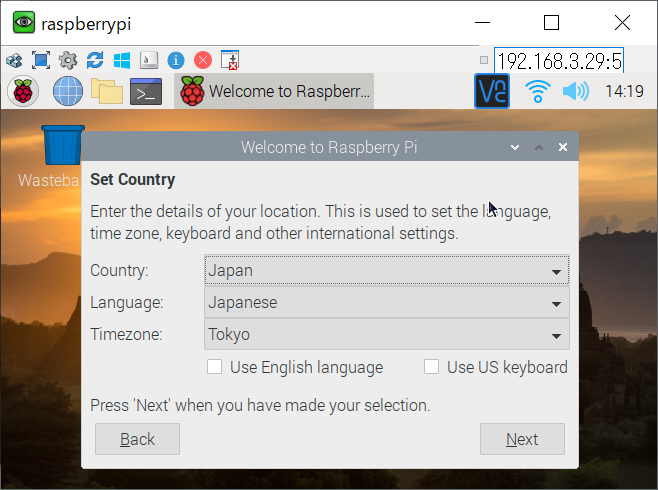
Task: Select Welcome to Raspberry Pi taskbar entry
Action: click(x=274, y=91)
